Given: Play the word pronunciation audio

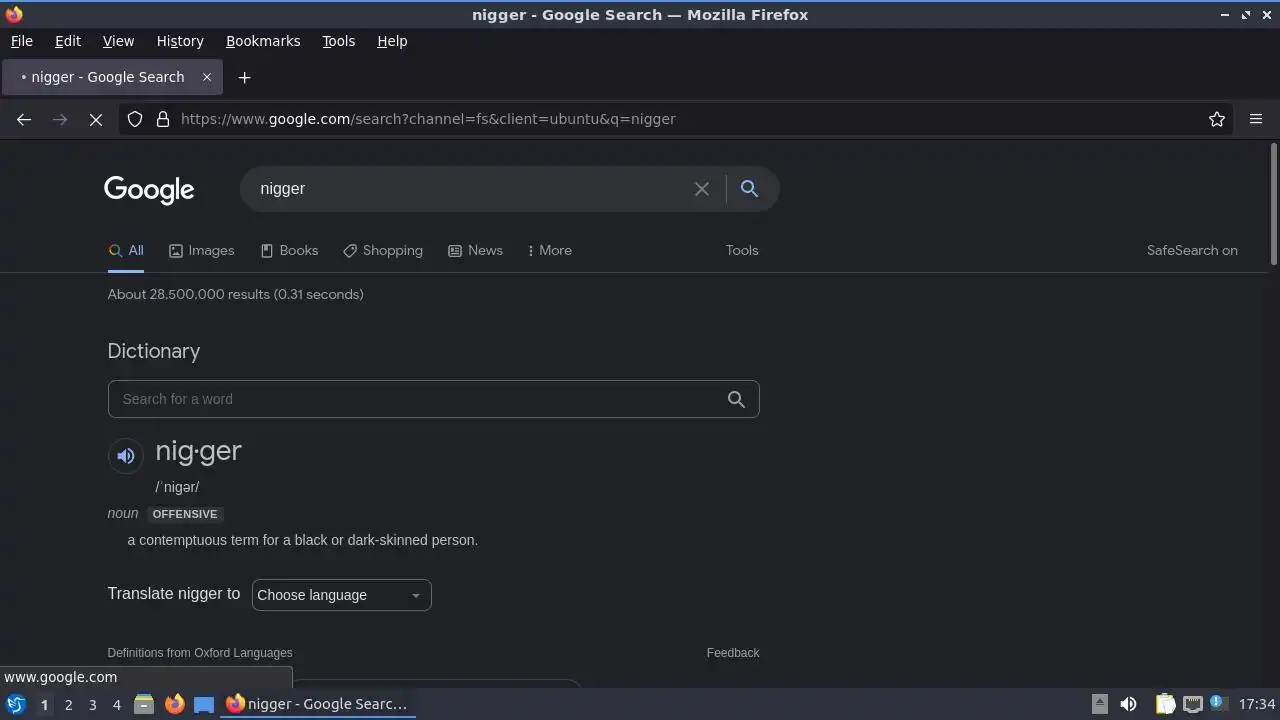Looking at the screenshot, I should pos(126,456).
